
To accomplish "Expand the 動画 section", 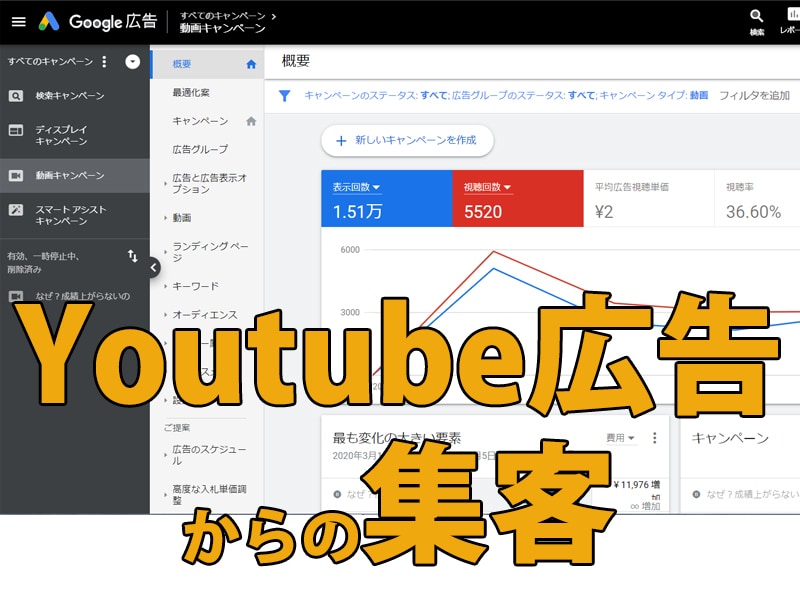I will pyautogui.click(x=182, y=218).
